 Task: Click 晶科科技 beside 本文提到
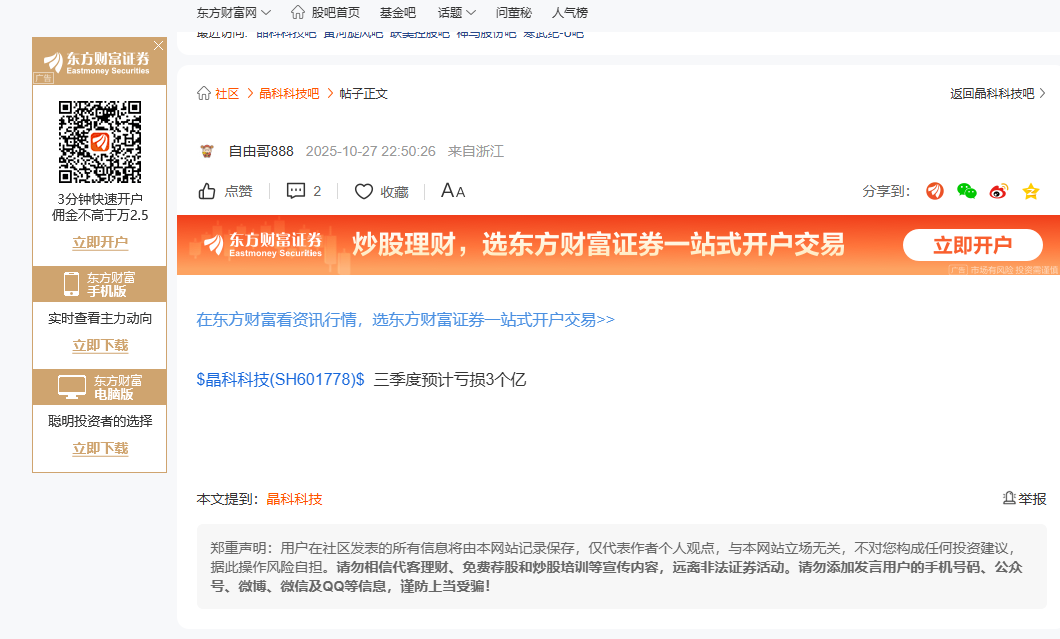[x=294, y=499]
